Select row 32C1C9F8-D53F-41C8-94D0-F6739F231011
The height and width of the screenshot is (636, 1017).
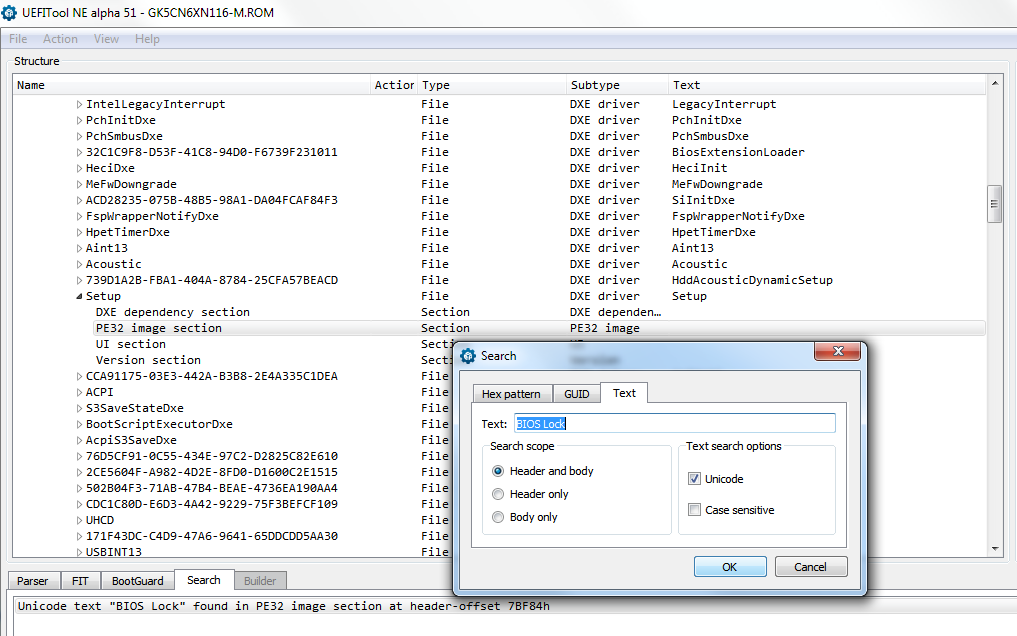[x=498, y=152]
